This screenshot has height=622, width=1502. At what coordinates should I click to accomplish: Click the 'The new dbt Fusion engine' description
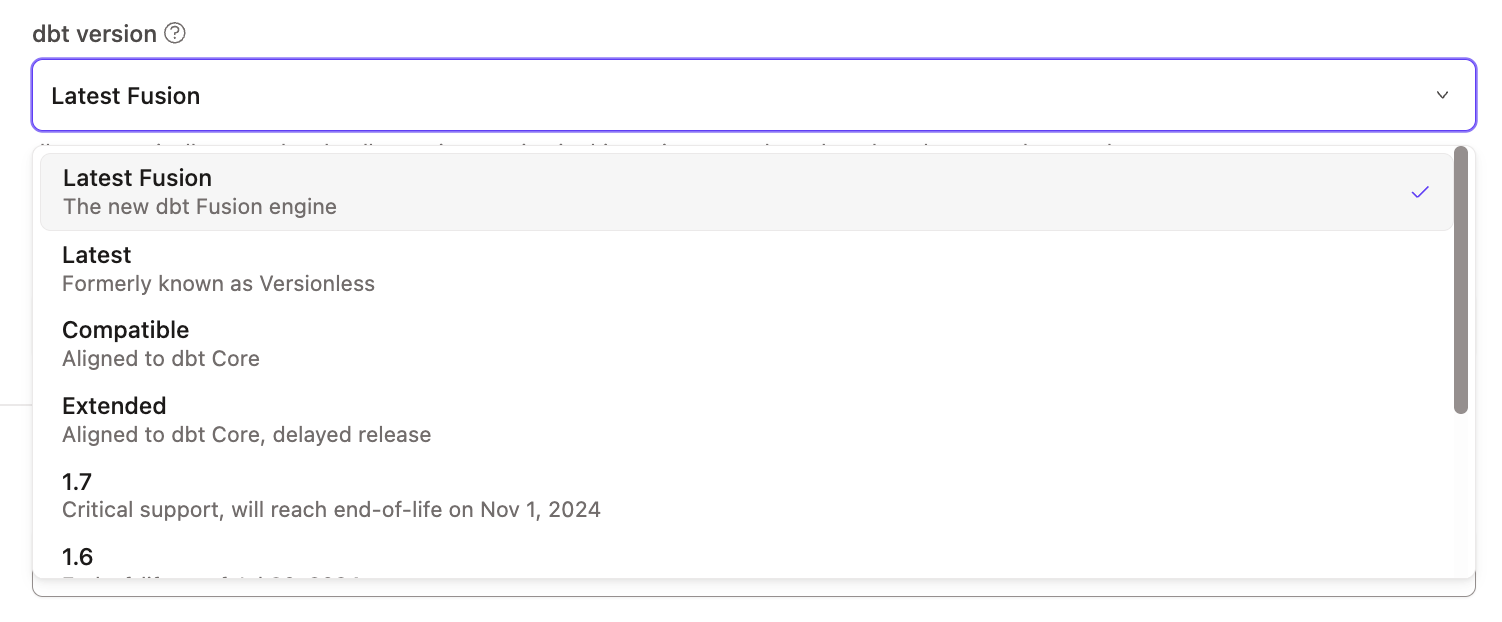pyautogui.click(x=199, y=207)
